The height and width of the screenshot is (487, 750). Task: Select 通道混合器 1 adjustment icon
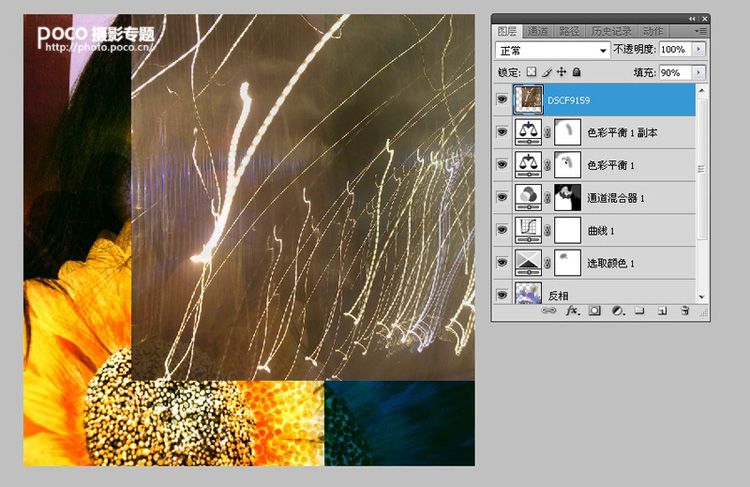[529, 197]
